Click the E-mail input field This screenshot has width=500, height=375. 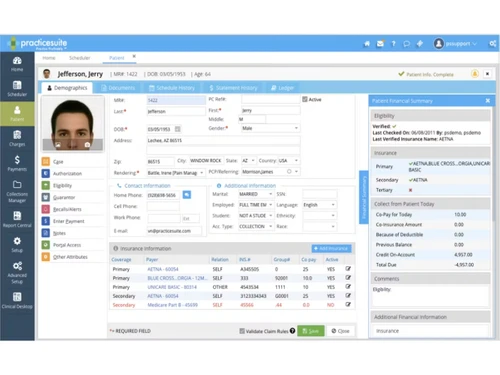[x=174, y=231]
